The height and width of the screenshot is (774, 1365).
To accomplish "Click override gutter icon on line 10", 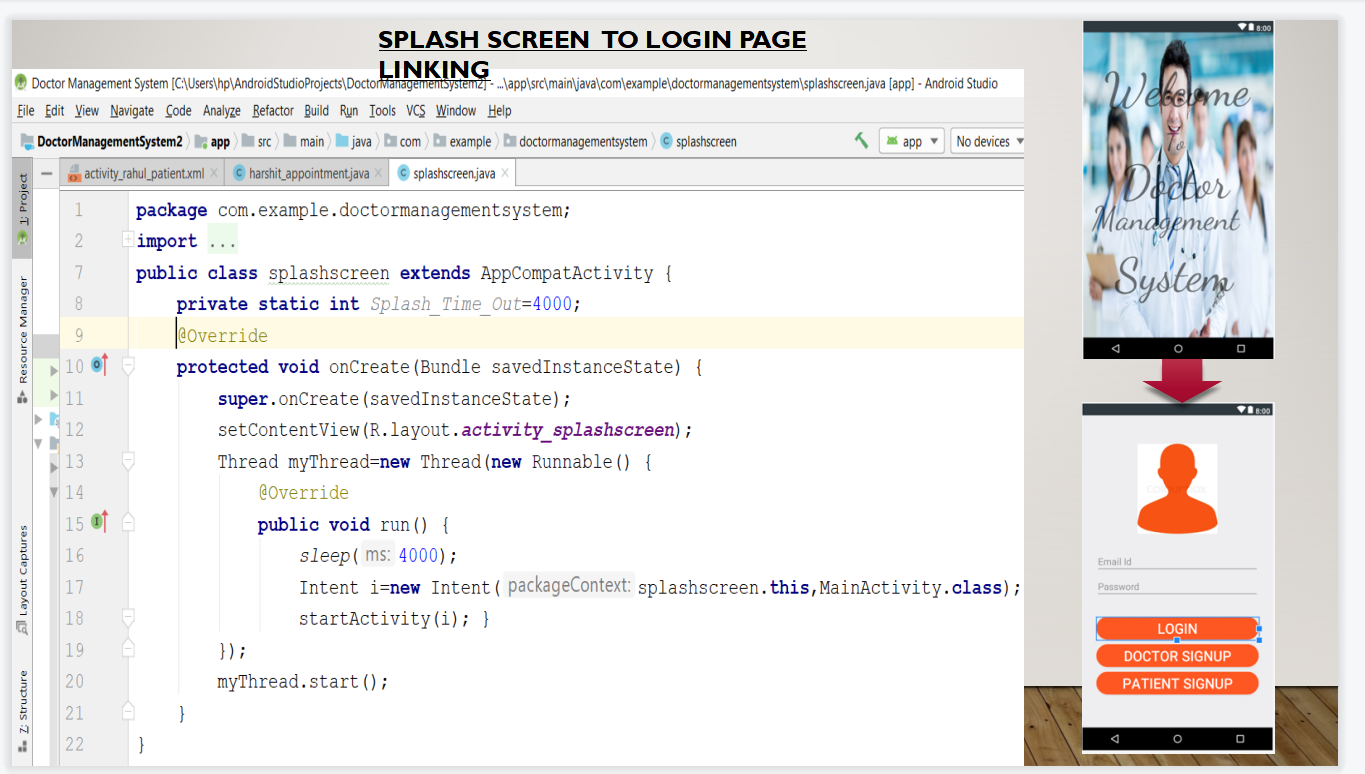I will [x=99, y=366].
